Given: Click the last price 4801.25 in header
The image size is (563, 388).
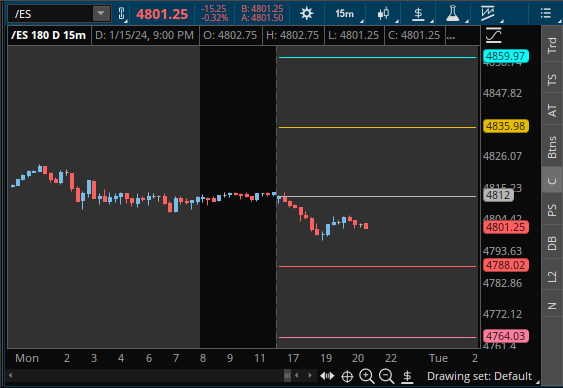Looking at the screenshot, I should (x=162, y=14).
